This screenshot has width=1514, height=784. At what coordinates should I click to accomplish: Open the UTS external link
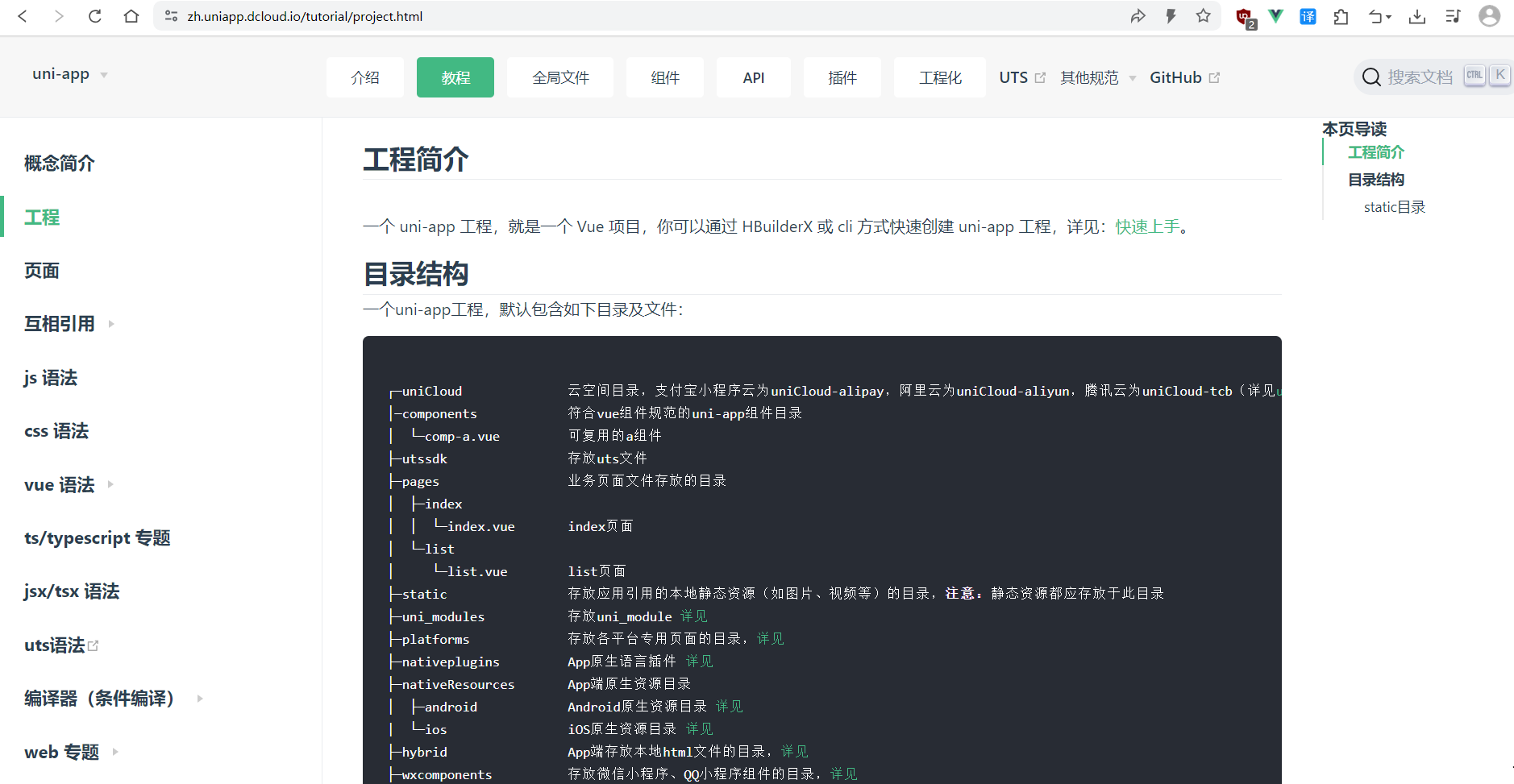(x=1021, y=77)
